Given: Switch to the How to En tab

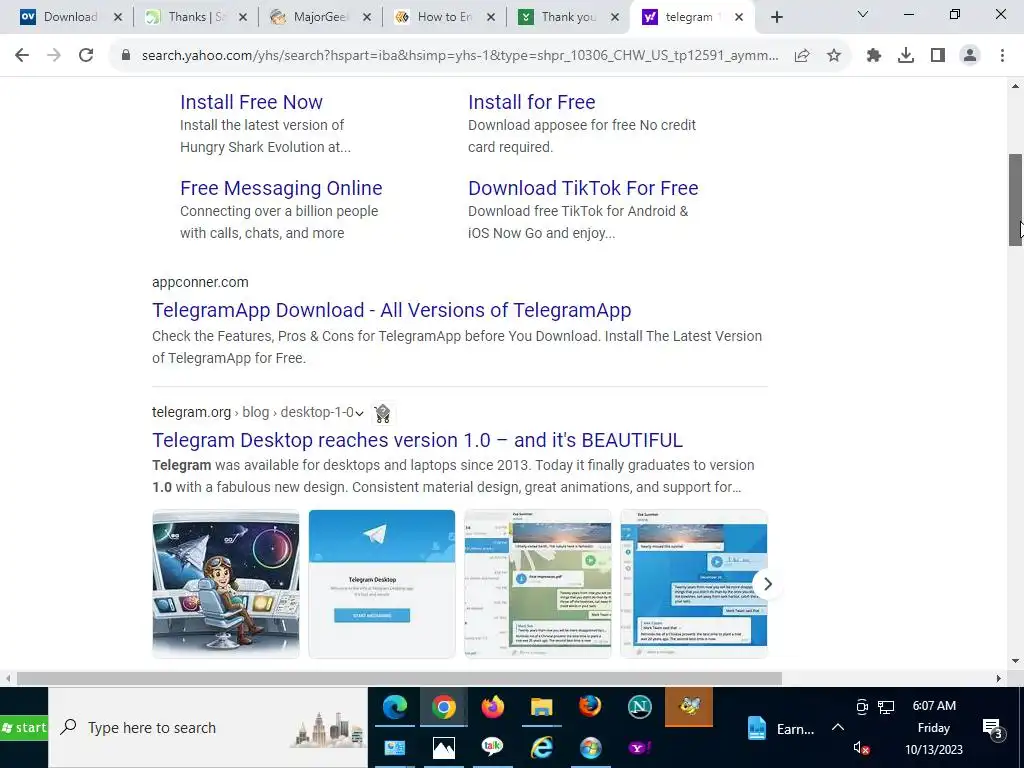Looking at the screenshot, I should click(445, 17).
